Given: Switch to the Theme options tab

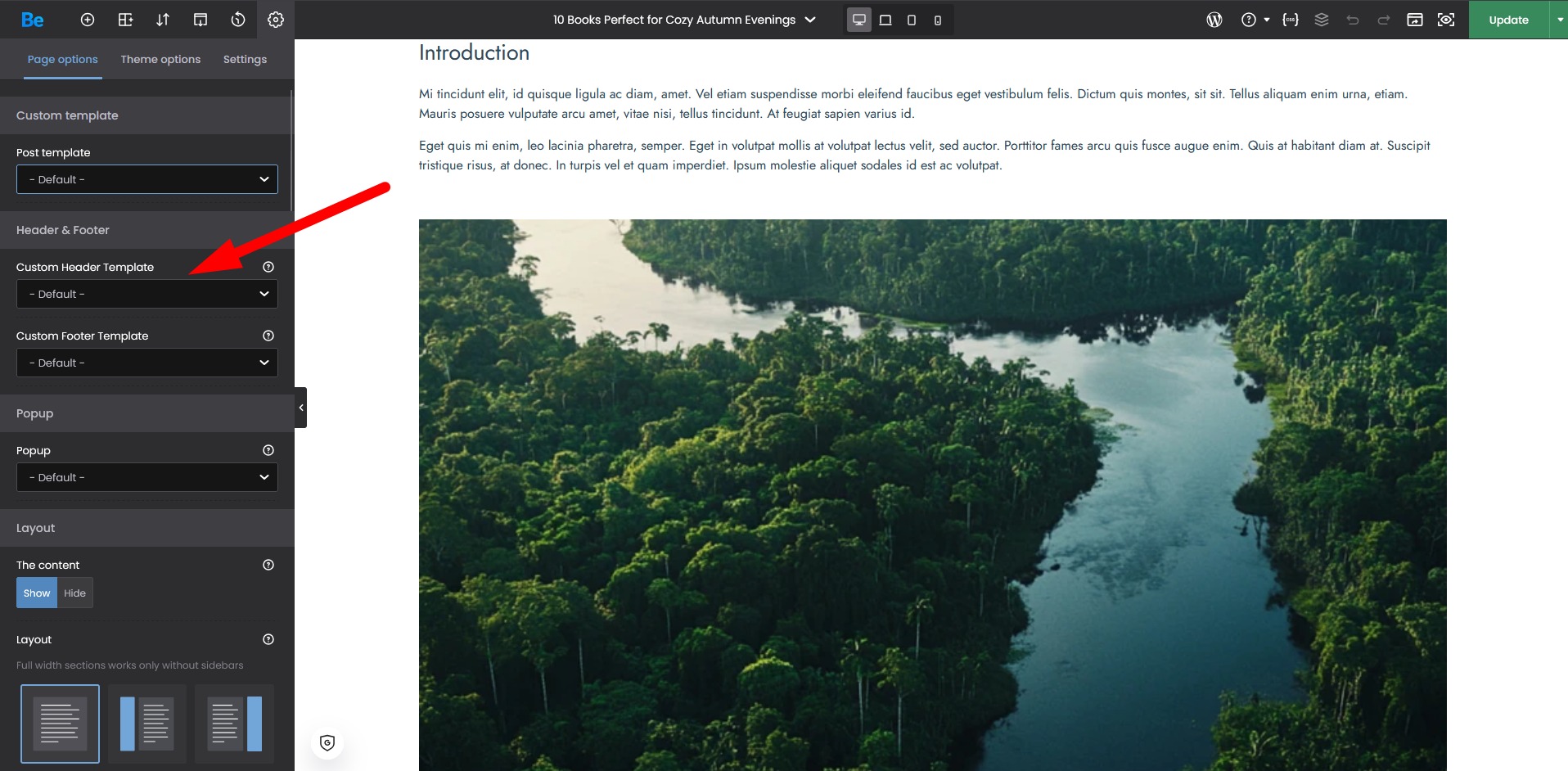Looking at the screenshot, I should (160, 59).
